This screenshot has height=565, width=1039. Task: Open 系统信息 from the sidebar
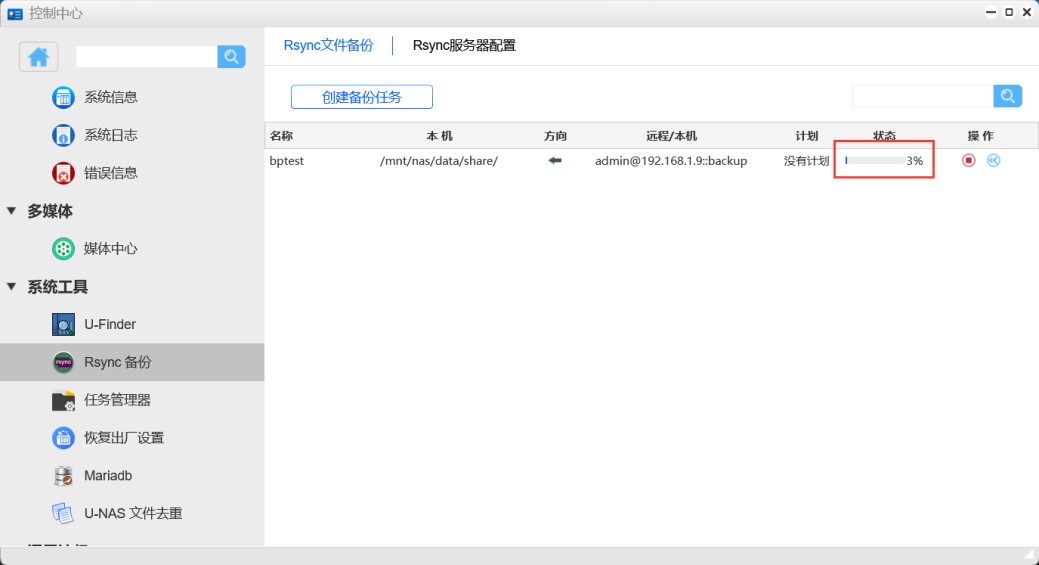pos(111,97)
